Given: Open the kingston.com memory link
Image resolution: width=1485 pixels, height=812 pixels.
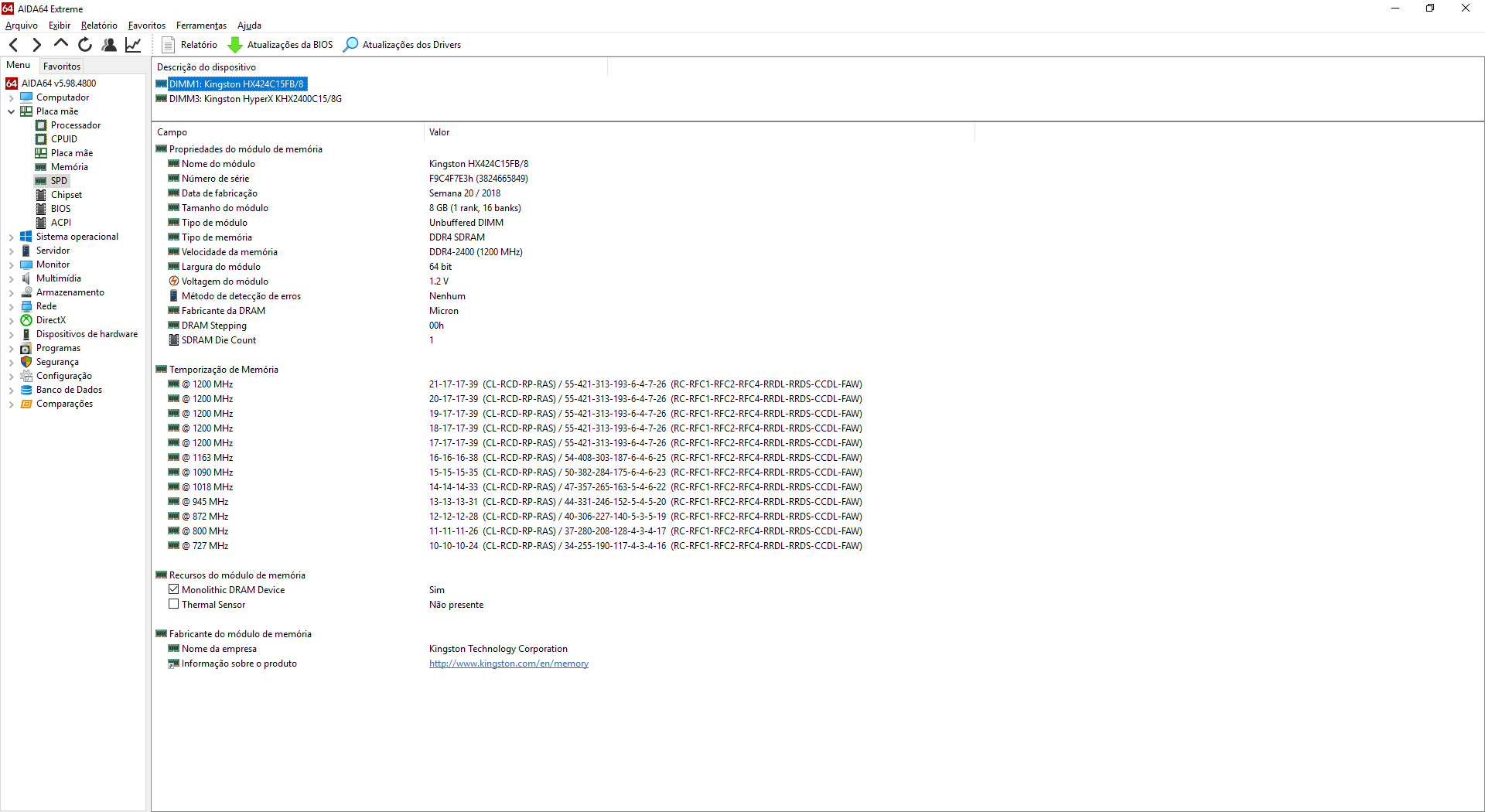Looking at the screenshot, I should click(509, 664).
